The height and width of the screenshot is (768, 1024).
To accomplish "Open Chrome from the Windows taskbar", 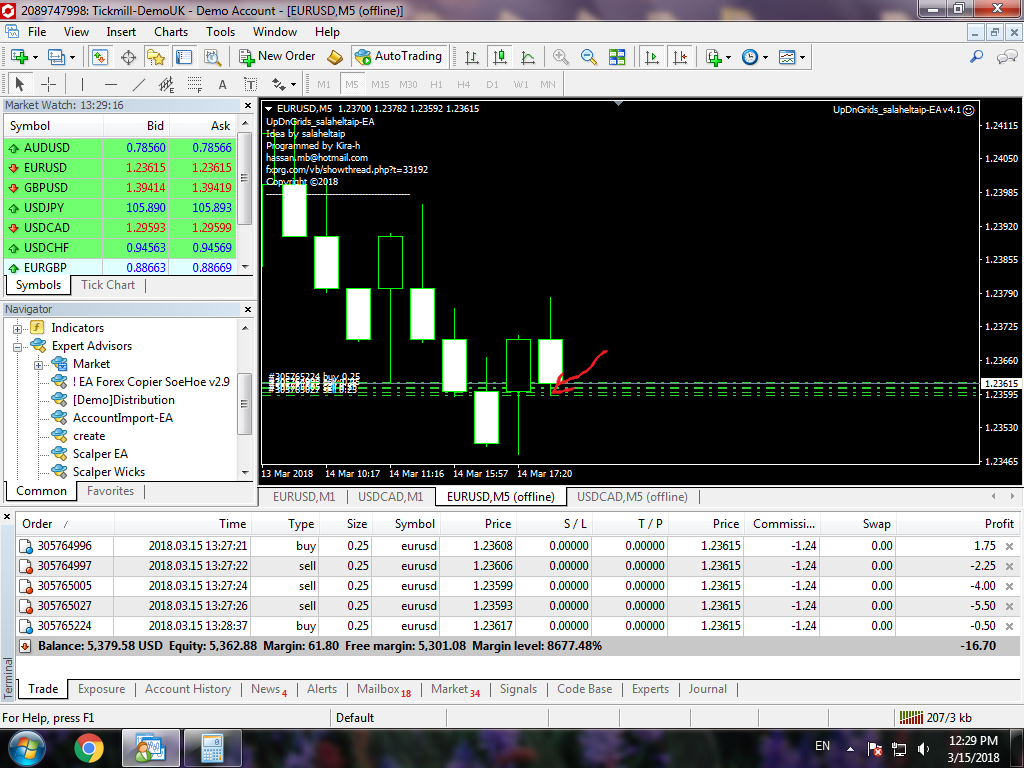I will click(88, 747).
